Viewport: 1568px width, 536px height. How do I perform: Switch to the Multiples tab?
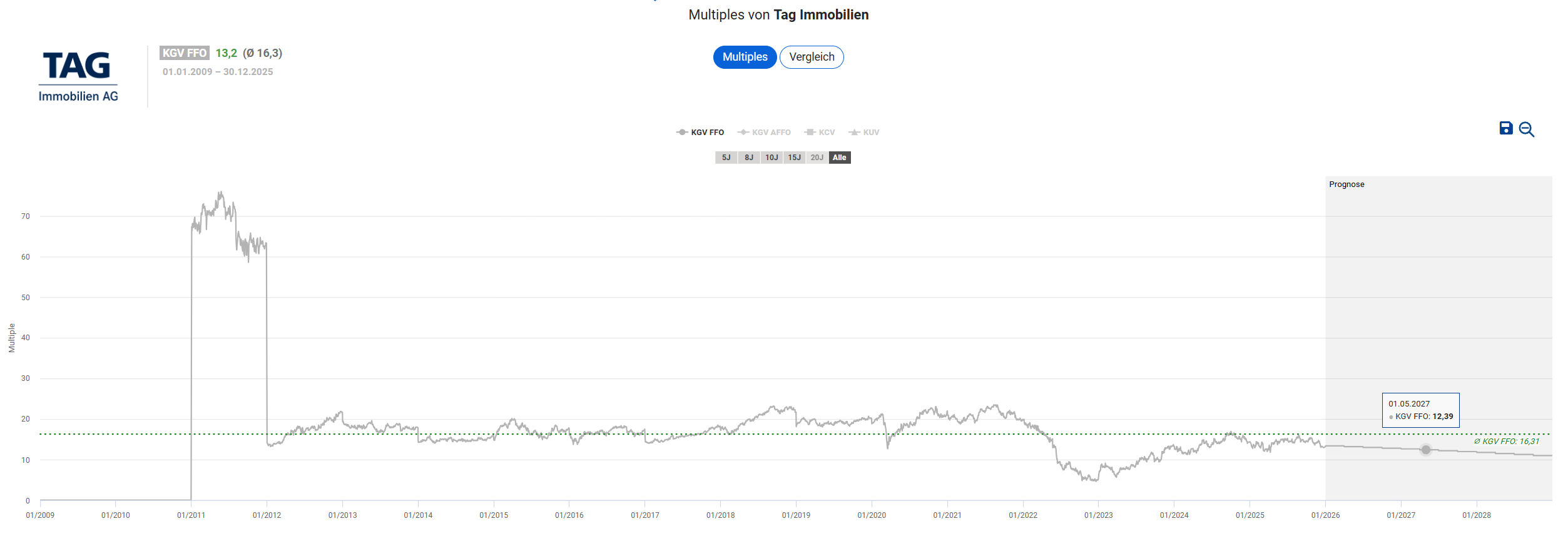pos(745,57)
